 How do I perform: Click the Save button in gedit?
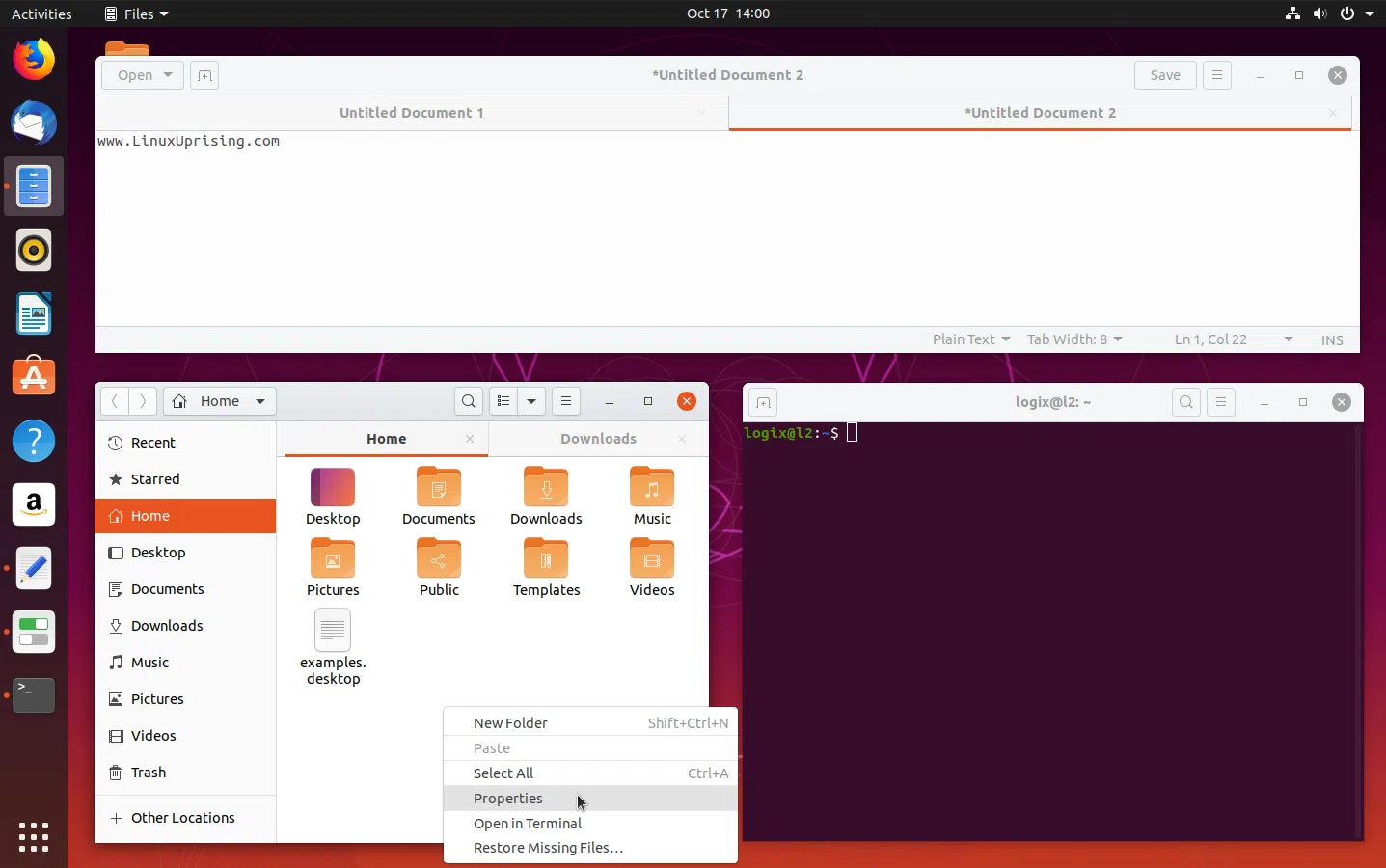coord(1164,75)
